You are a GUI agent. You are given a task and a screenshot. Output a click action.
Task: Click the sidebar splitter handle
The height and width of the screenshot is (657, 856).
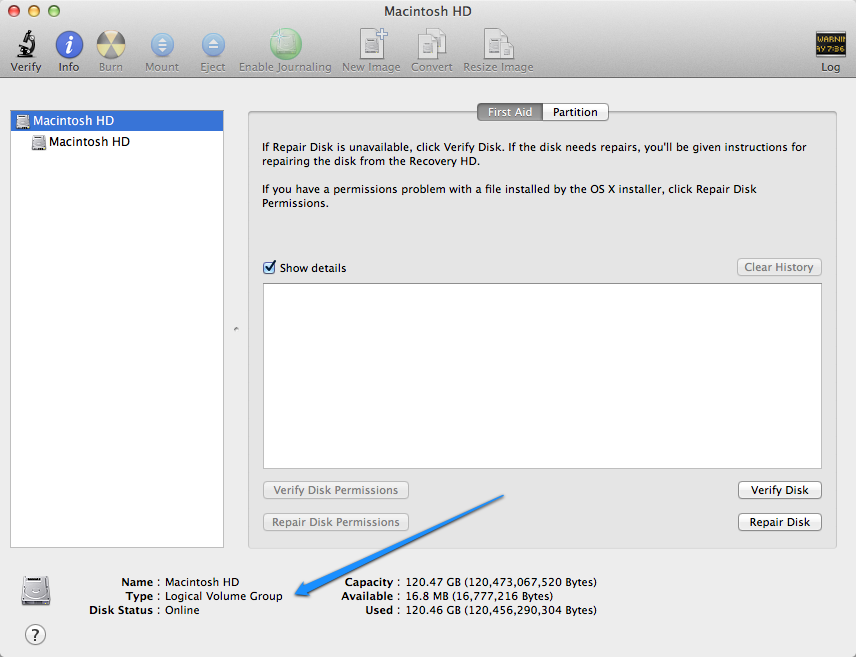[x=236, y=329]
